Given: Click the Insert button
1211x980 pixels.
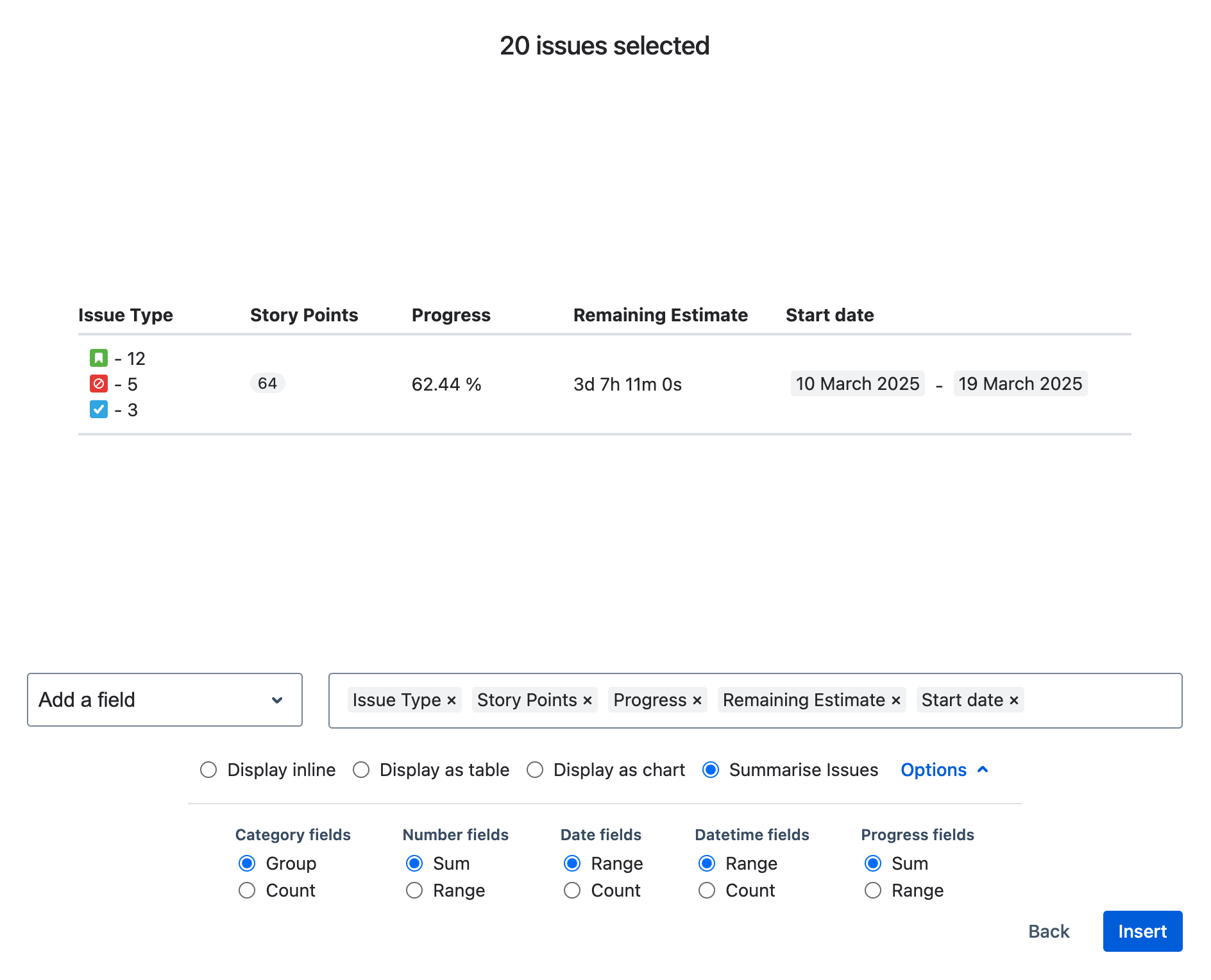Looking at the screenshot, I should tap(1142, 931).
